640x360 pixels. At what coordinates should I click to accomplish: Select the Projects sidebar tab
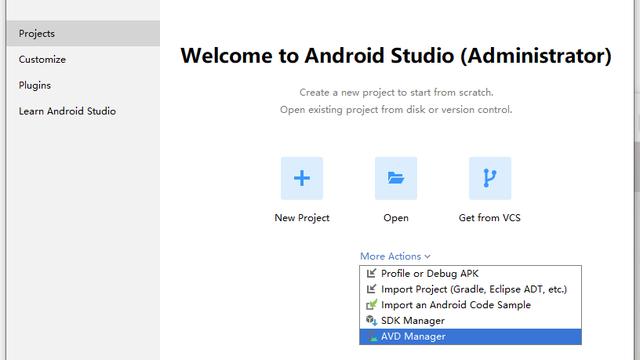click(x=83, y=33)
